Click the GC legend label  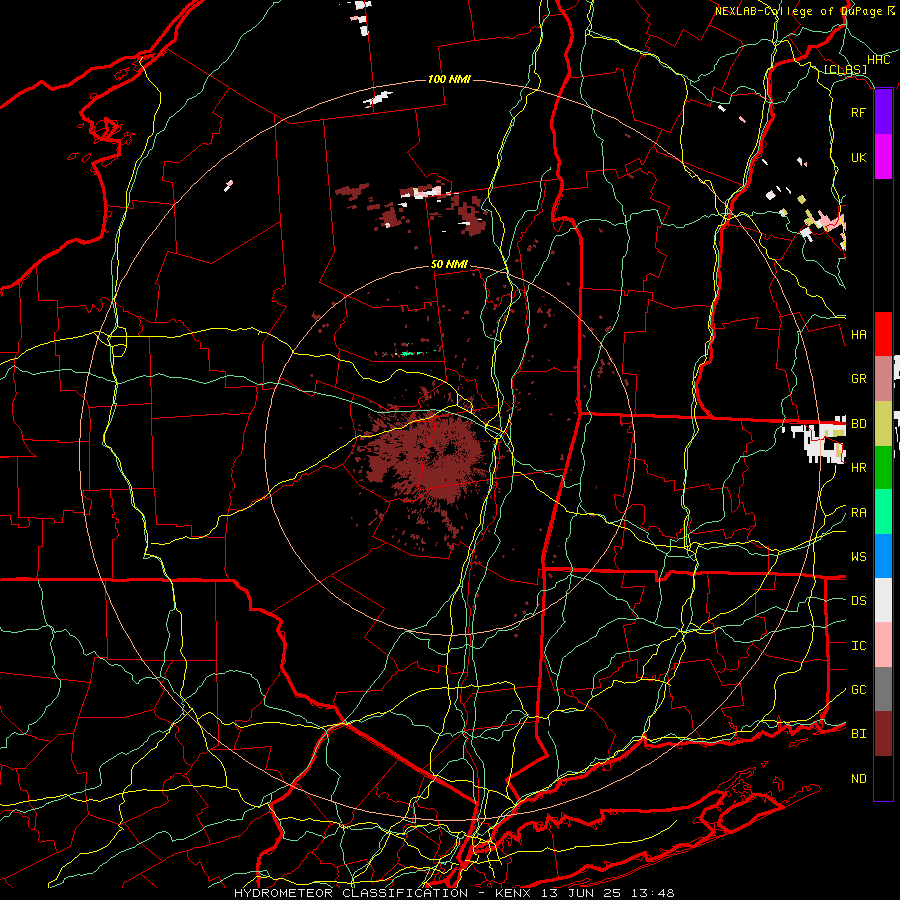(x=859, y=690)
